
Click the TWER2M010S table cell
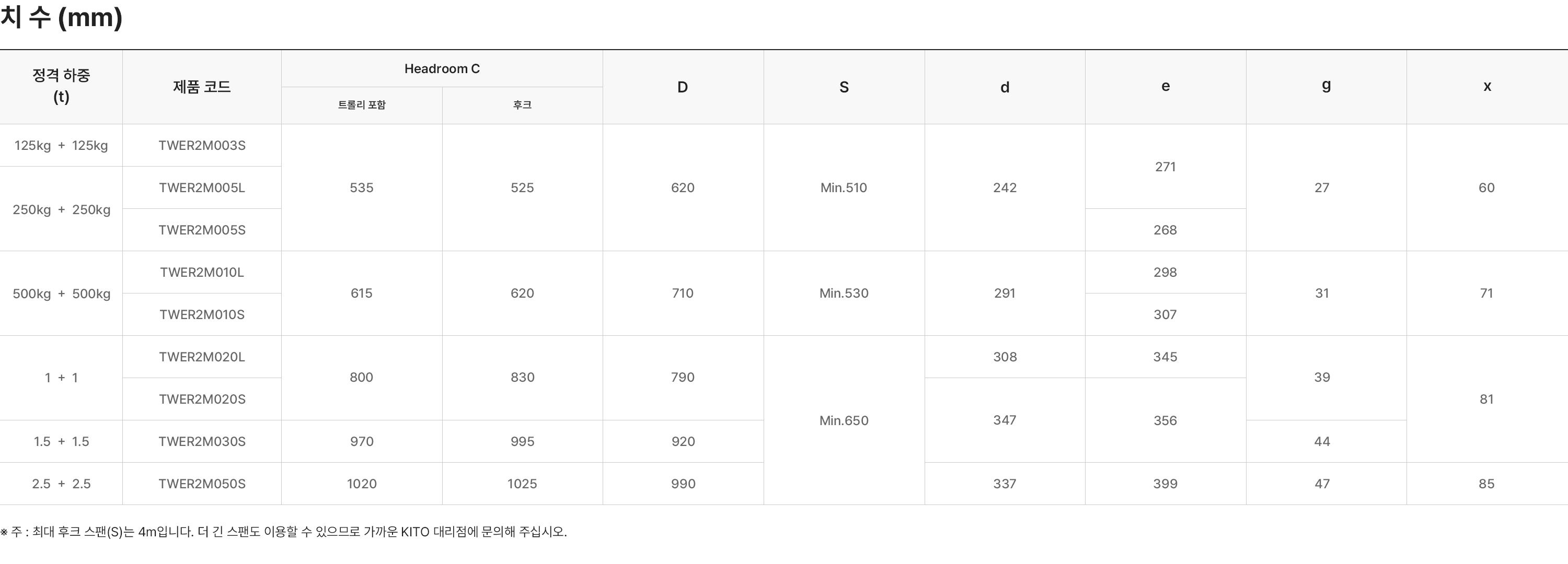201,314
